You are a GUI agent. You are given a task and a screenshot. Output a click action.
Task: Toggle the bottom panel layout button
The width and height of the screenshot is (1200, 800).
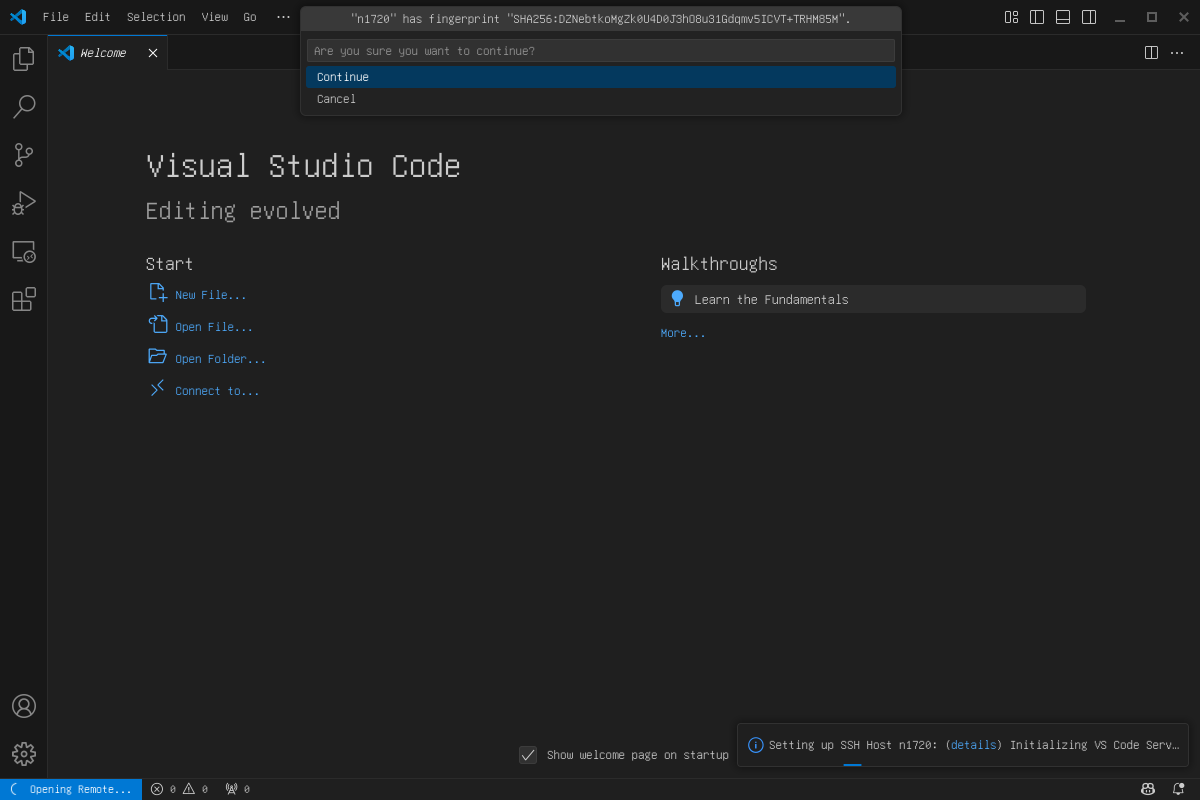1063,17
